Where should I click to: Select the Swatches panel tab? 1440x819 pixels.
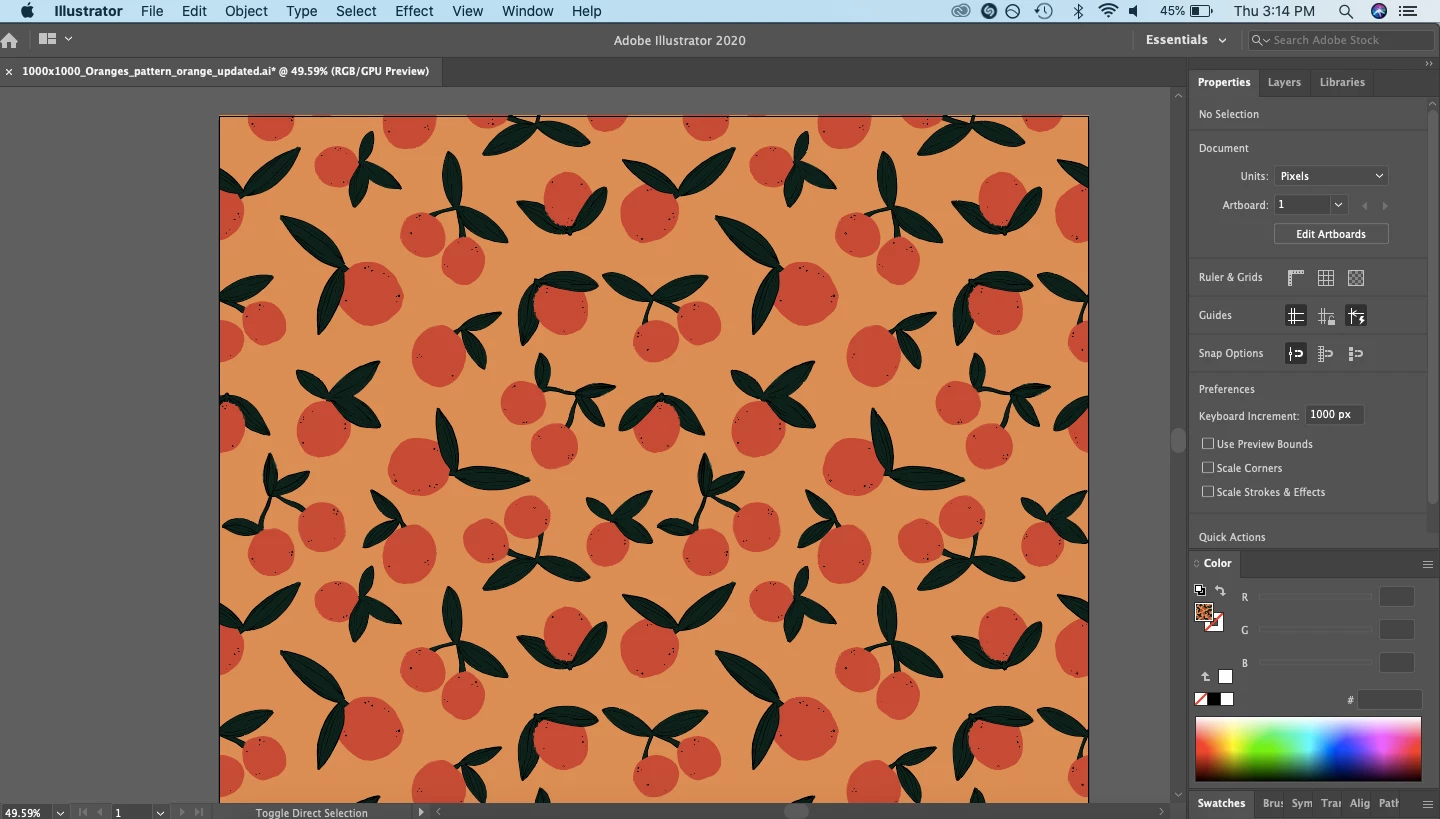click(1221, 803)
